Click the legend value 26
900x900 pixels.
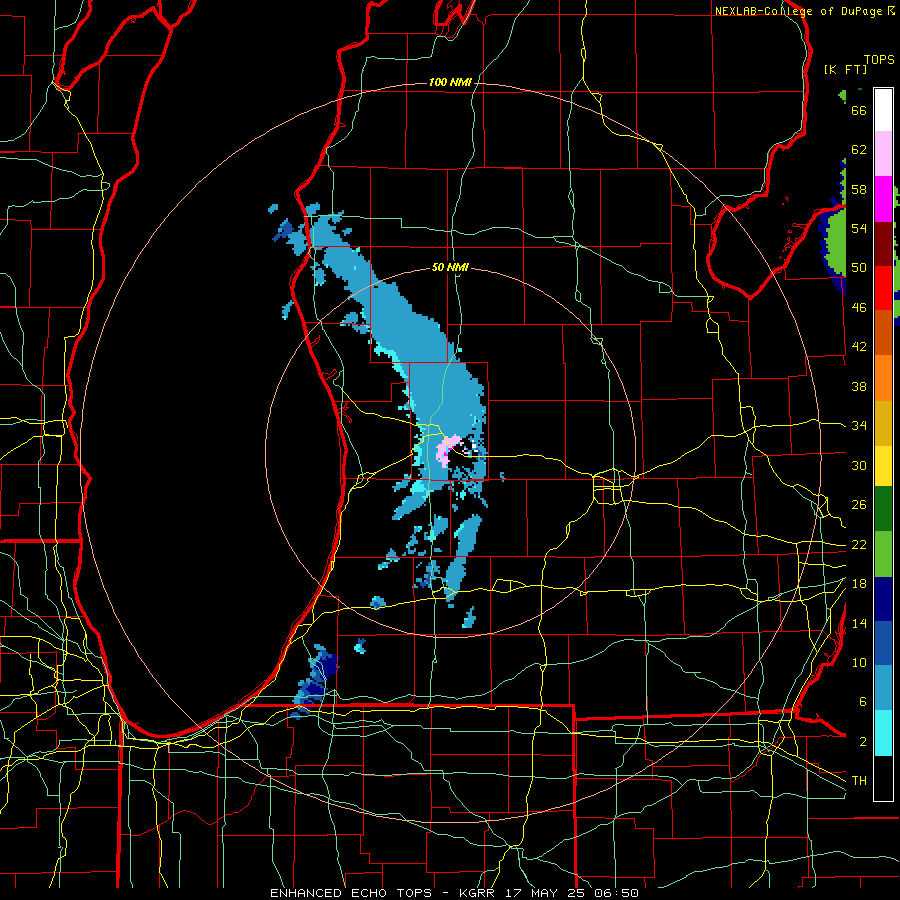[x=859, y=505]
